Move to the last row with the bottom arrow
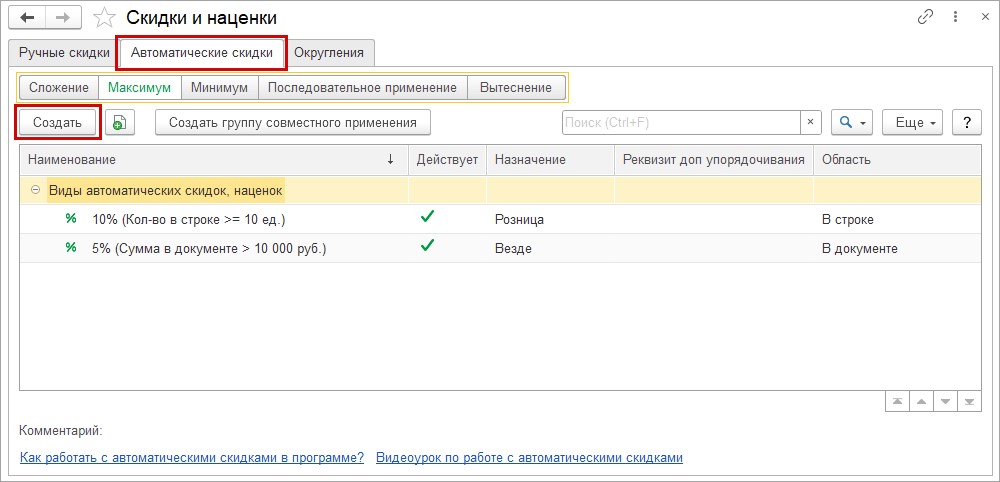 point(969,401)
